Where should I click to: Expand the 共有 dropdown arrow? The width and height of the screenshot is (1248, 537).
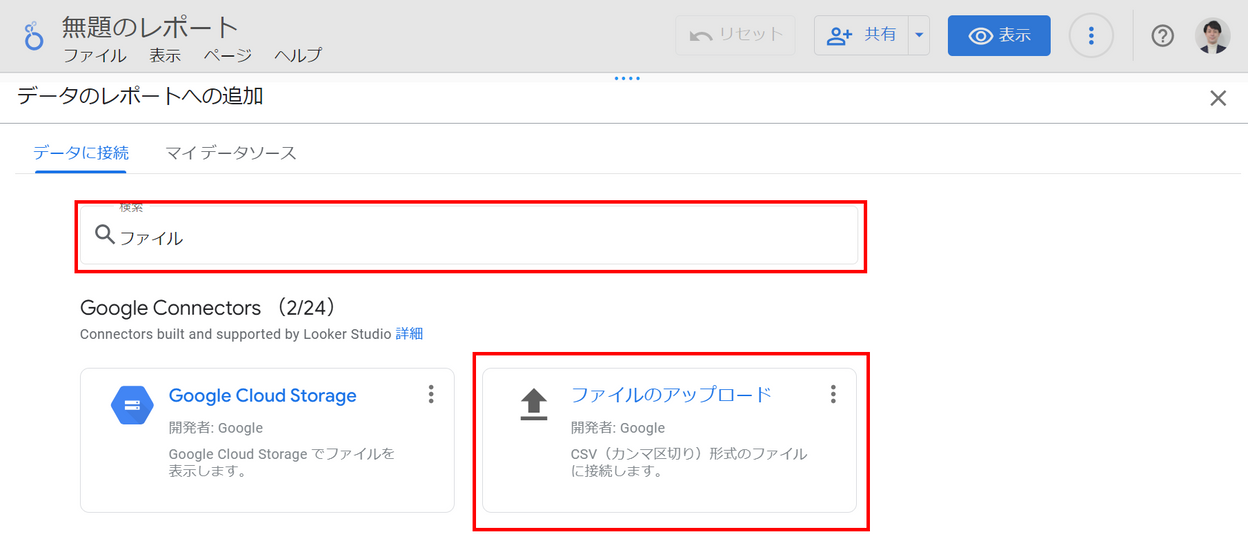pyautogui.click(x=919, y=36)
